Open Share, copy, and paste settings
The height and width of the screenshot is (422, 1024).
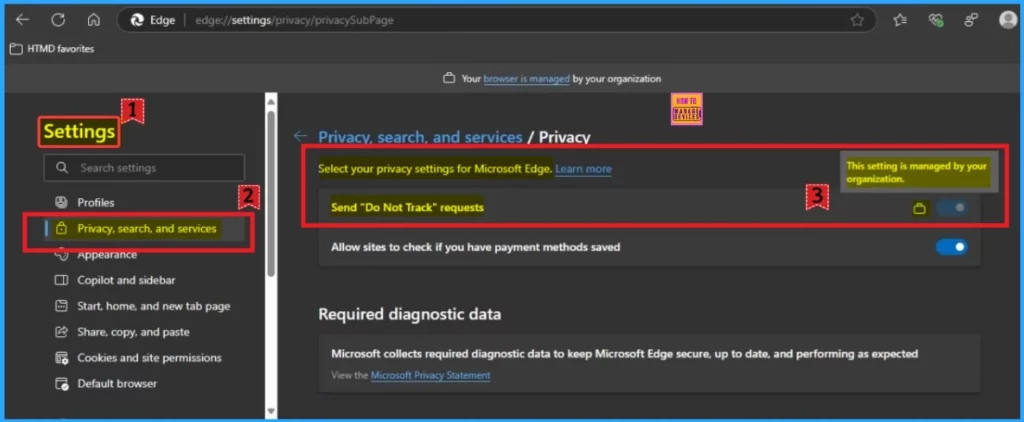click(x=133, y=332)
